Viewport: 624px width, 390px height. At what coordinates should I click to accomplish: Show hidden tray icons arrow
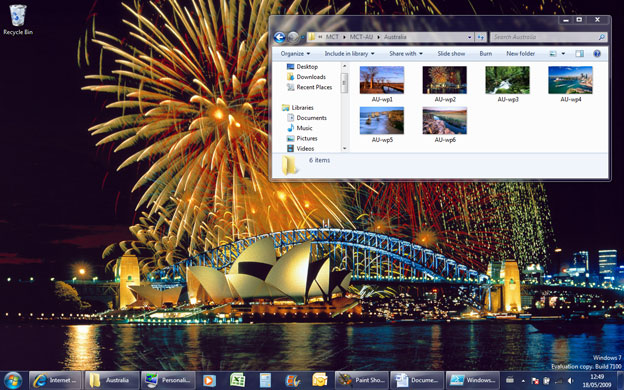click(x=523, y=381)
